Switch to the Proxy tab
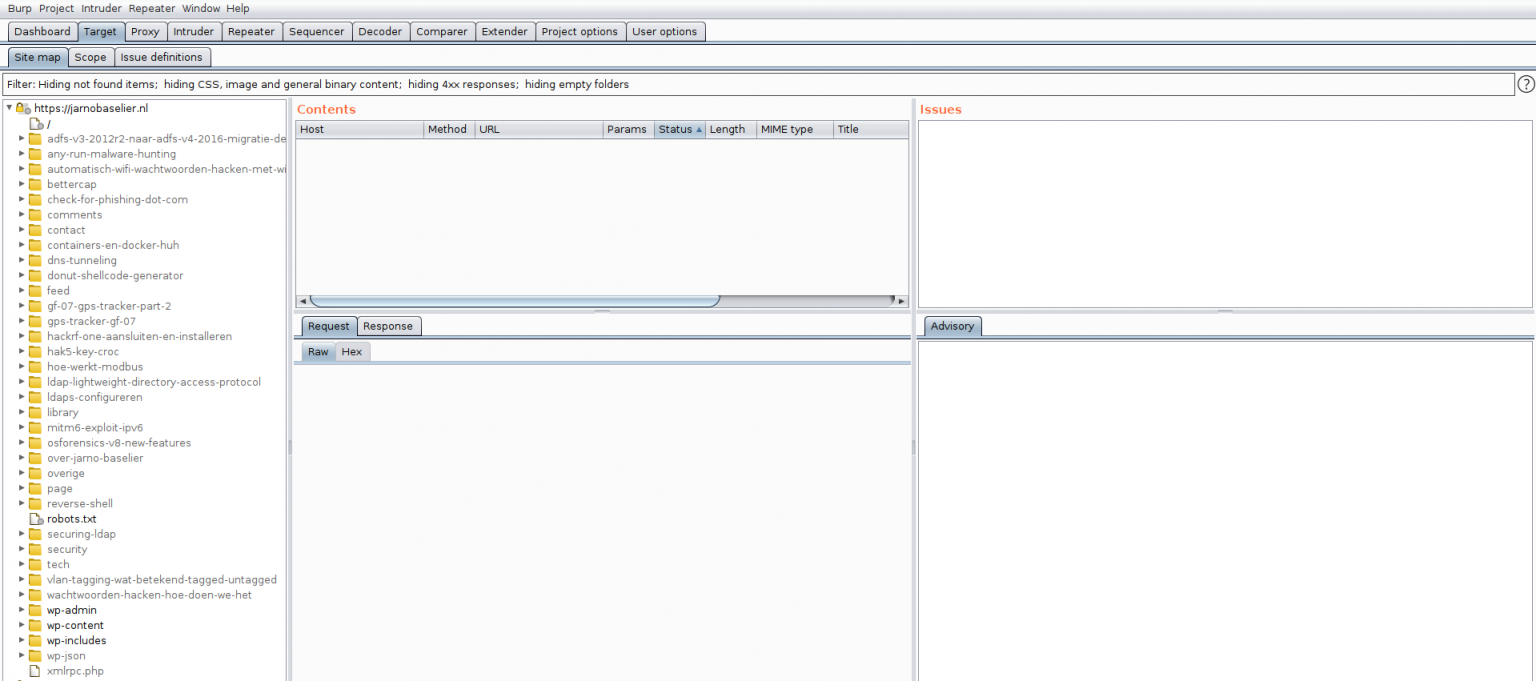Screen dimensions: 1536x681 [145, 32]
